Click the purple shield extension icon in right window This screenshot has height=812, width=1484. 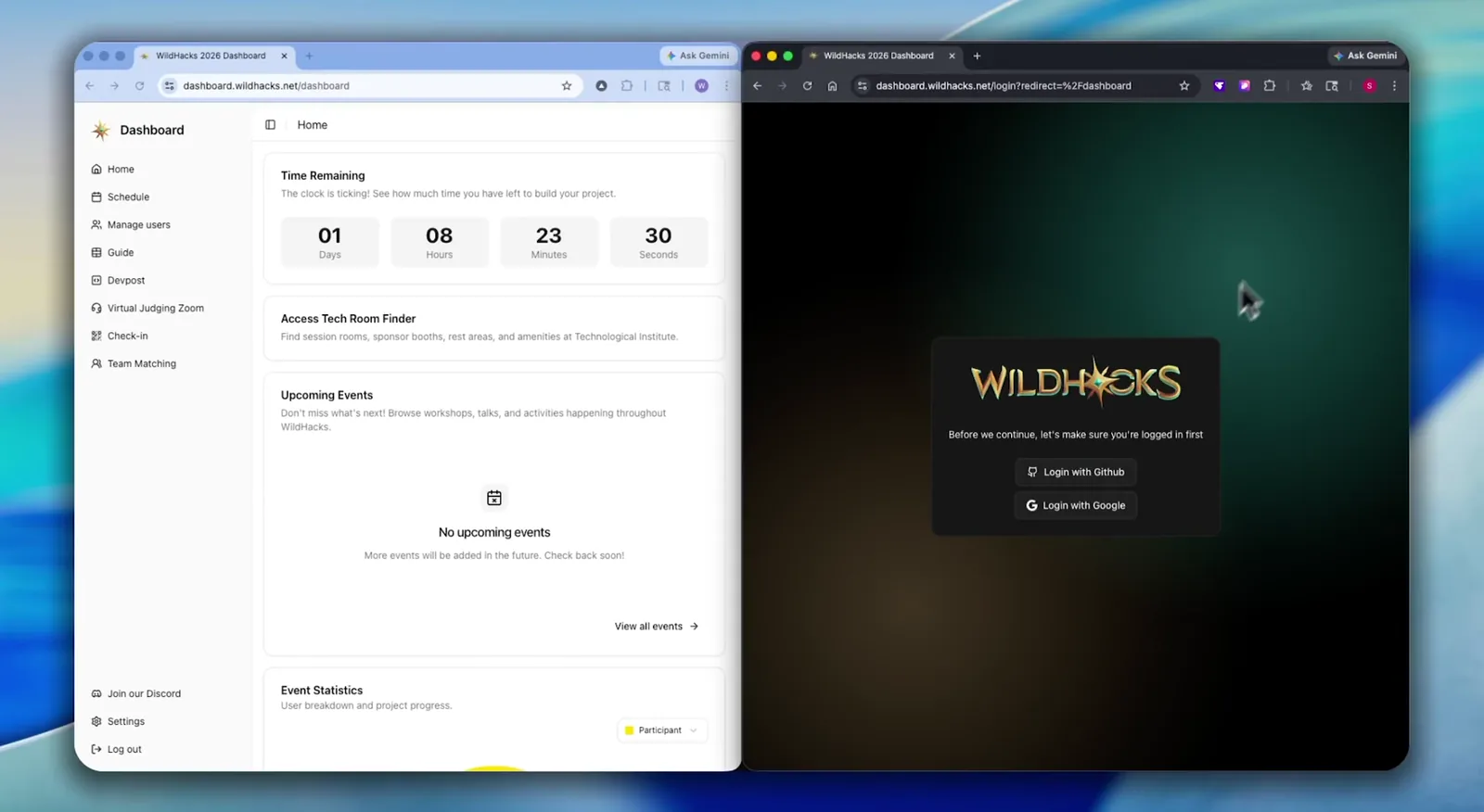point(1220,85)
